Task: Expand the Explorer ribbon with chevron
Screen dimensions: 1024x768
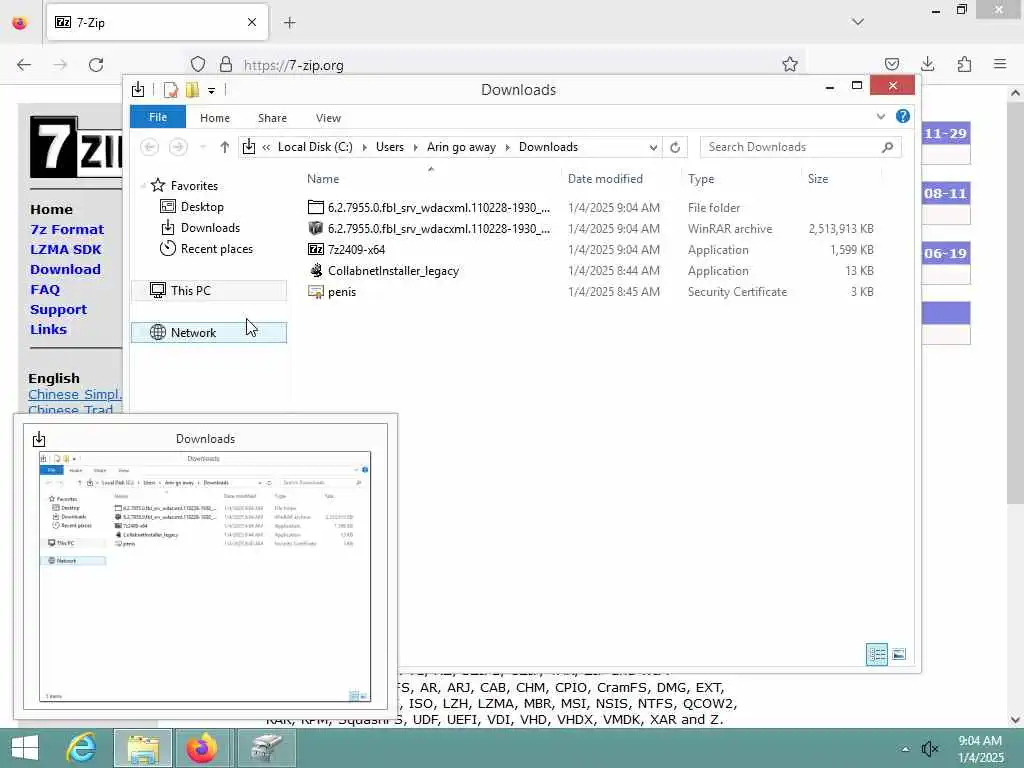Action: tap(880, 117)
